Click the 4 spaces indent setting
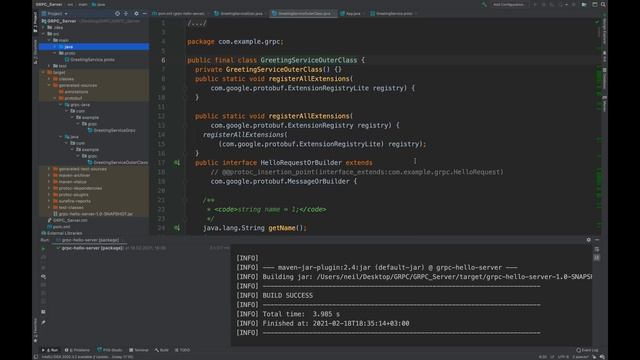 (x=580, y=357)
